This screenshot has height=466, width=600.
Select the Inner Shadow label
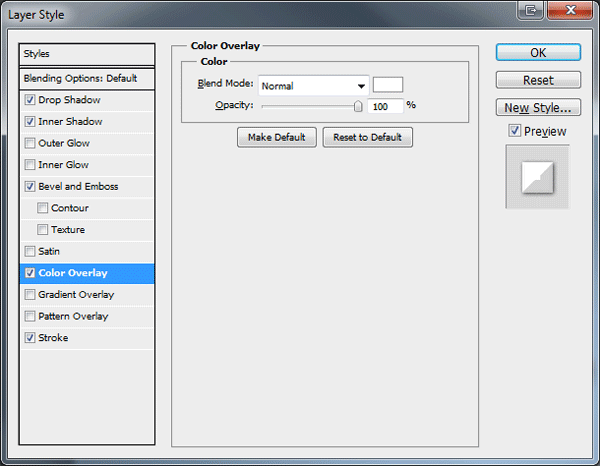[70, 122]
